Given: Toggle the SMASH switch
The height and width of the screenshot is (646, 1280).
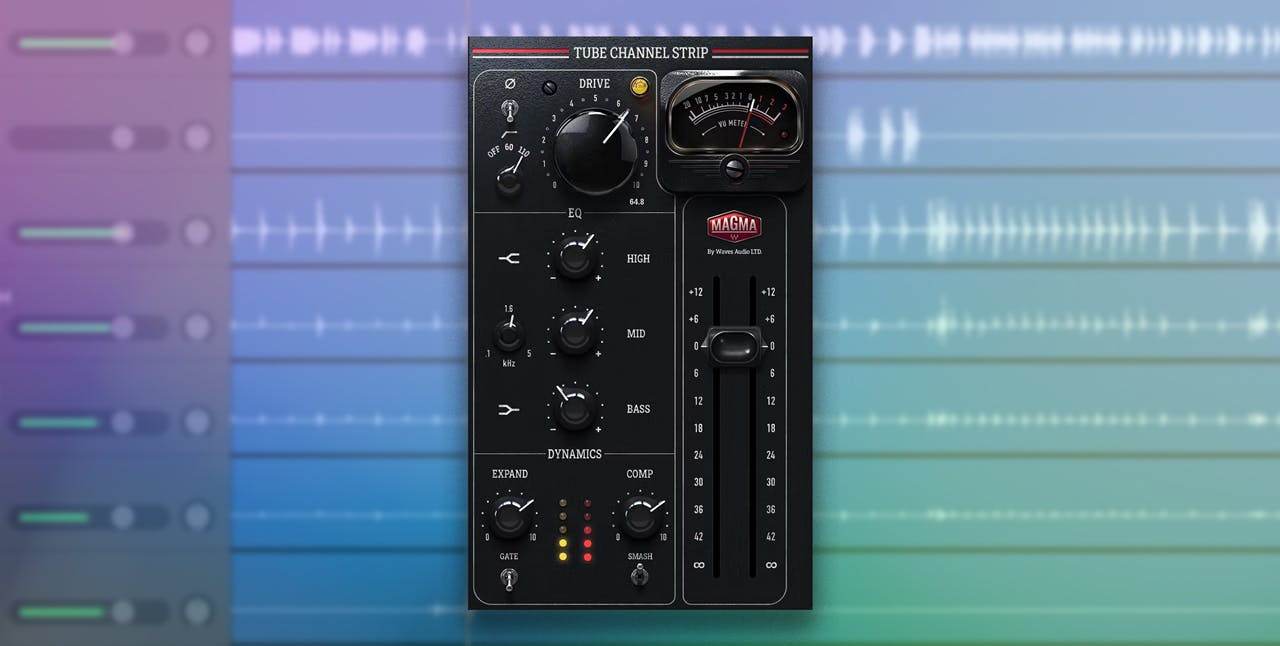Looking at the screenshot, I should tap(640, 575).
